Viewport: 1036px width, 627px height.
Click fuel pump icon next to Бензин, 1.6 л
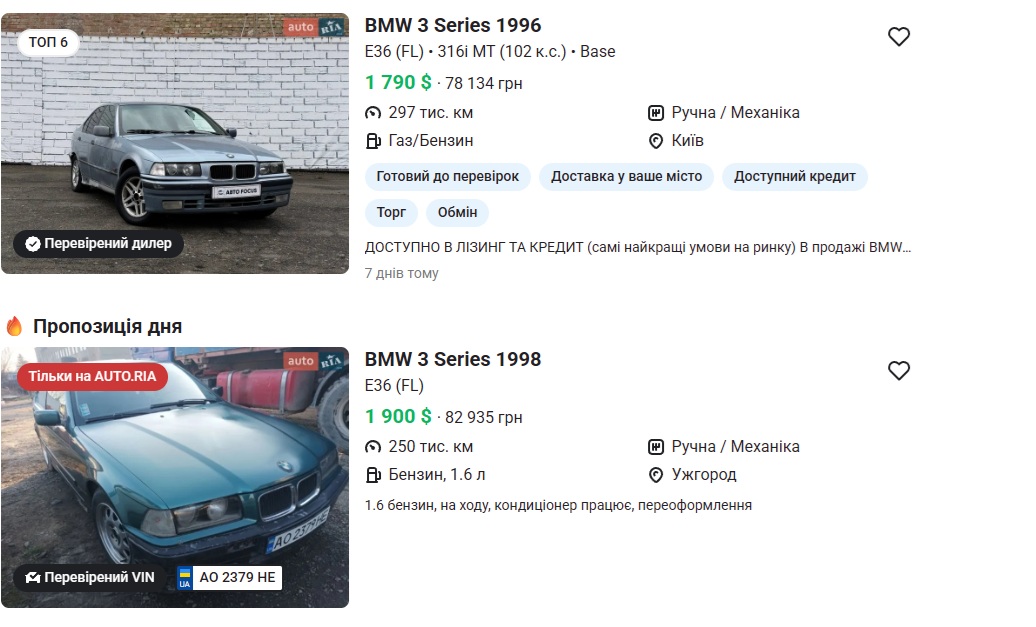point(373,475)
